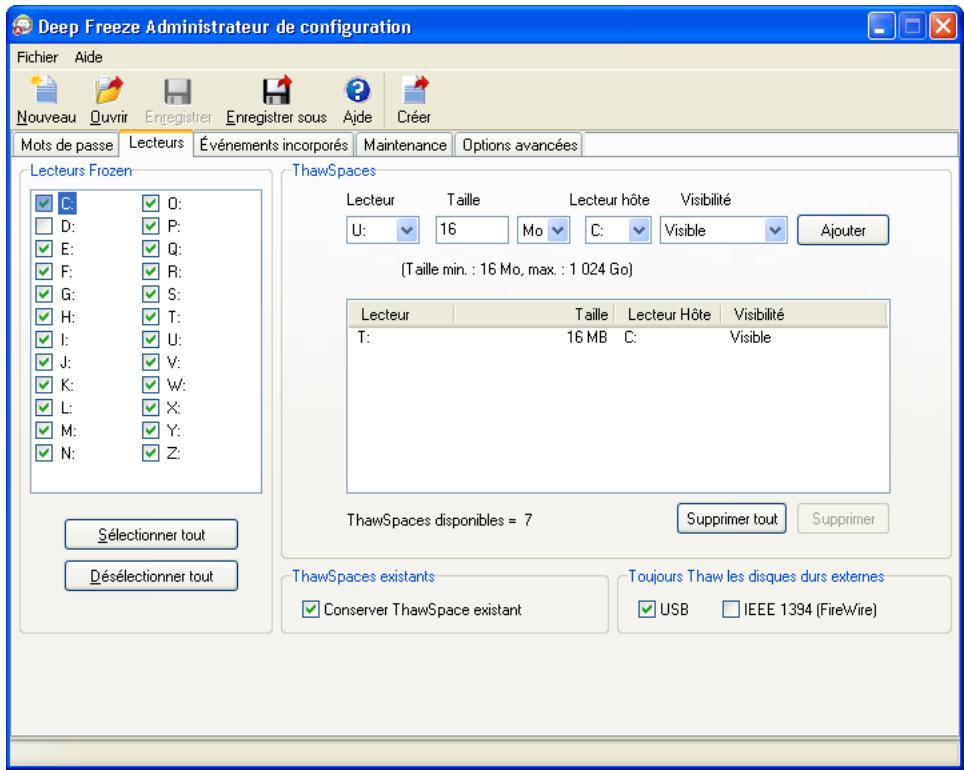Go to the Maintenance tab
964x770 pixels.
point(405,145)
